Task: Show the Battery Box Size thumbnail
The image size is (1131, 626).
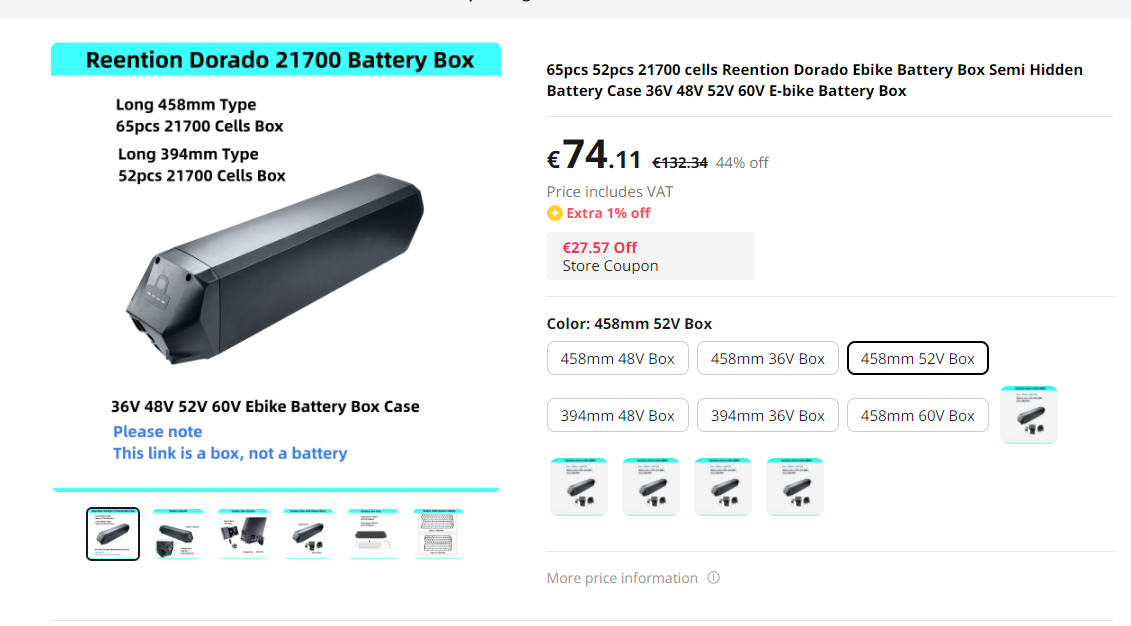Action: click(x=373, y=533)
